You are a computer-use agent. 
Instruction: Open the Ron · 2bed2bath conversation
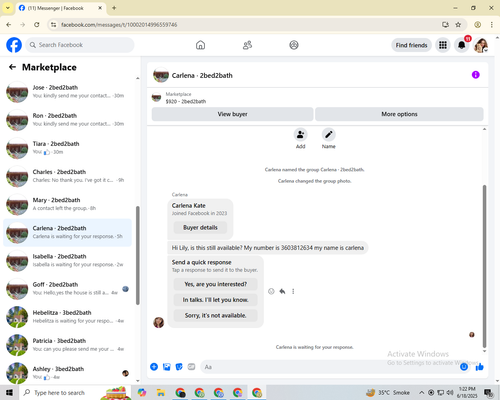pyautogui.click(x=67, y=120)
